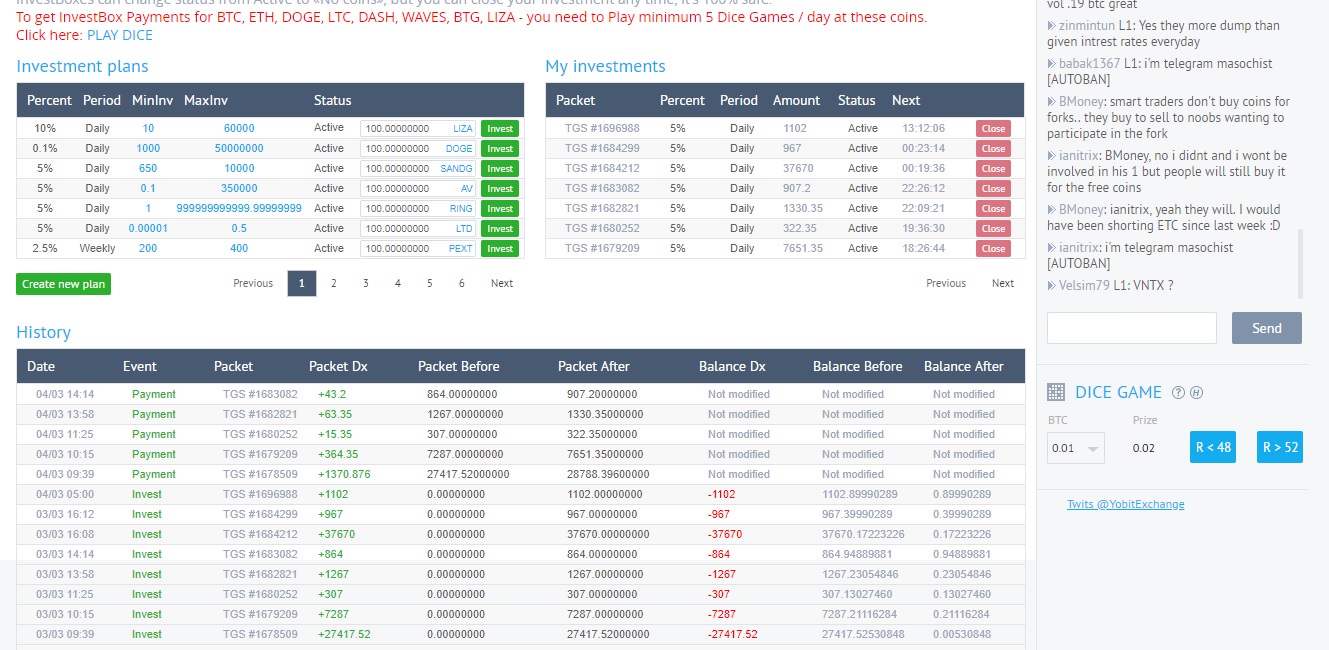Close investment TGS #1684212

point(993,168)
